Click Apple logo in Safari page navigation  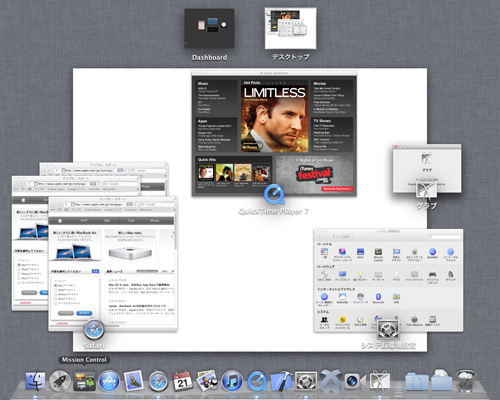60,221
